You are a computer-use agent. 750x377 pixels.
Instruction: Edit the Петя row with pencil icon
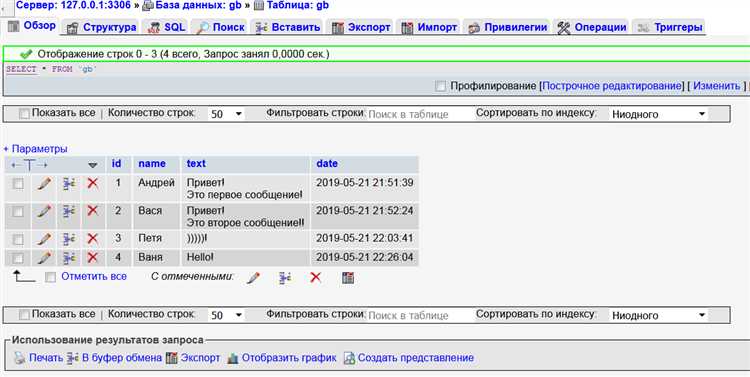click(x=44, y=239)
